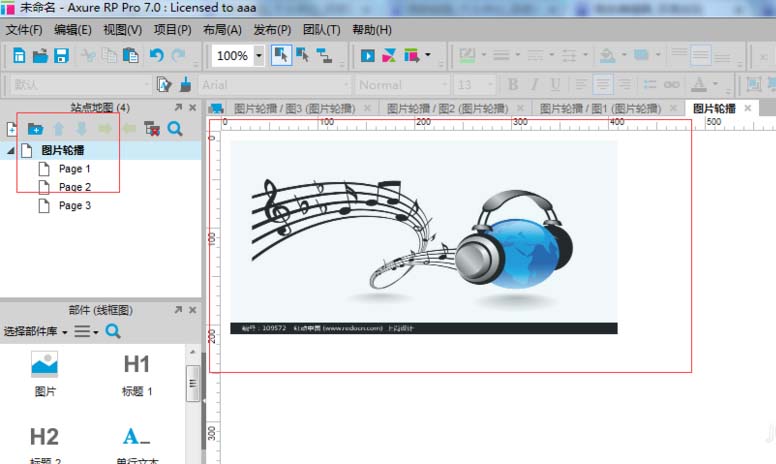
Task: Undo the last action
Action: point(156,55)
